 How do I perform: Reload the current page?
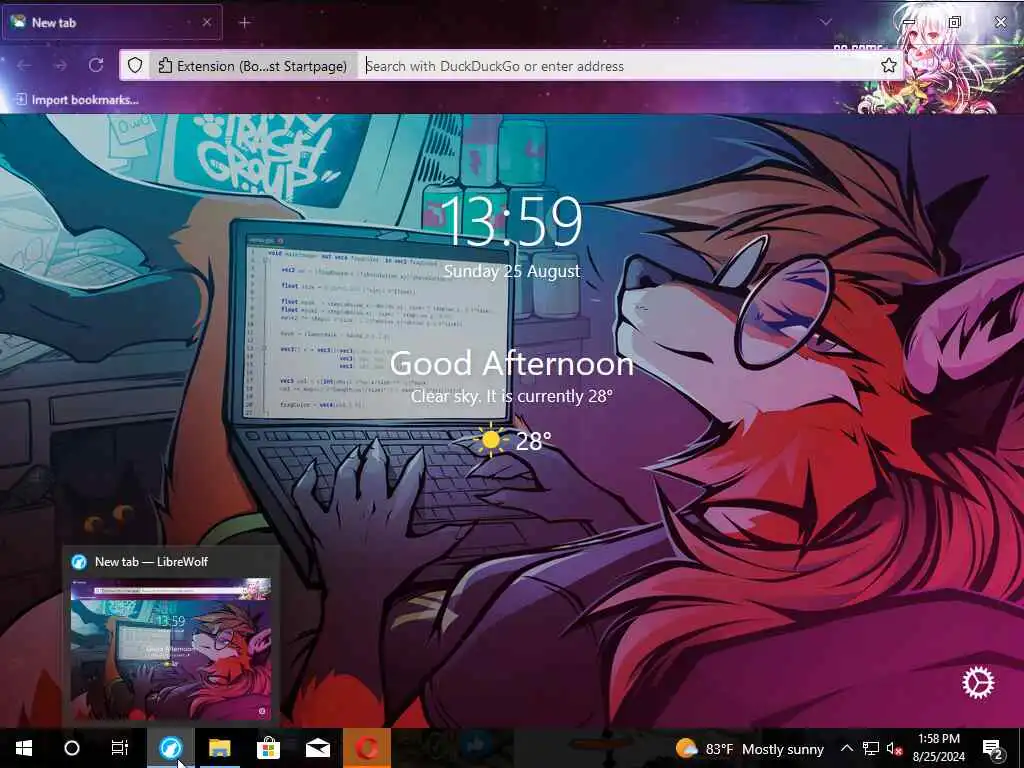pos(96,65)
